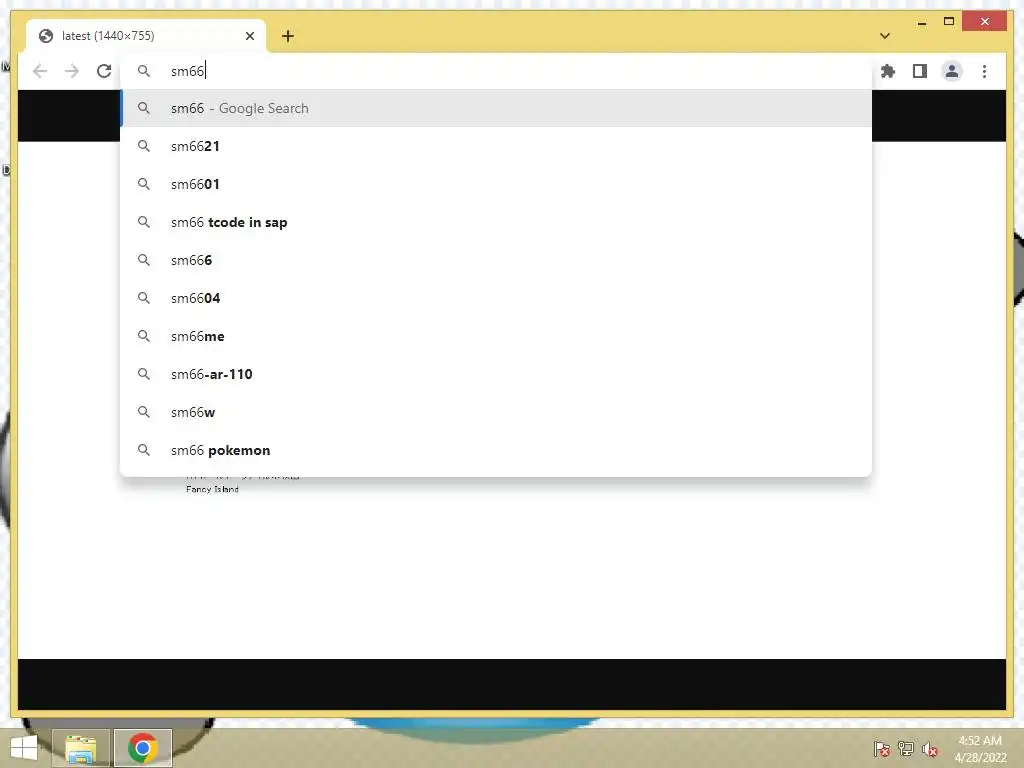The height and width of the screenshot is (768, 1024).
Task: Open the network icon in tray
Action: (906, 749)
